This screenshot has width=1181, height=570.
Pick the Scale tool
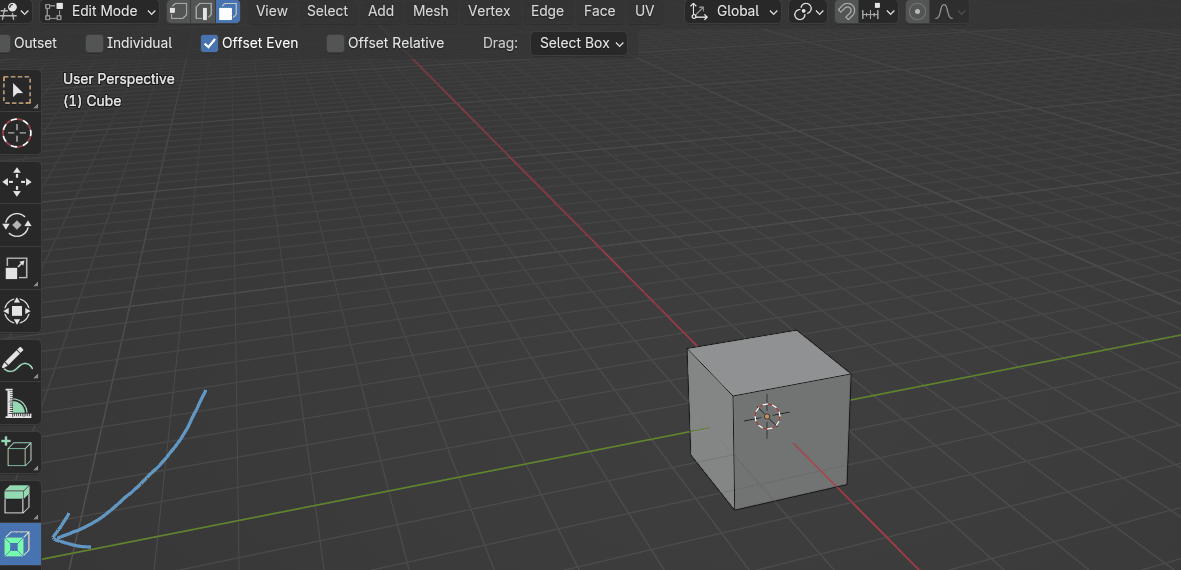[x=17, y=268]
